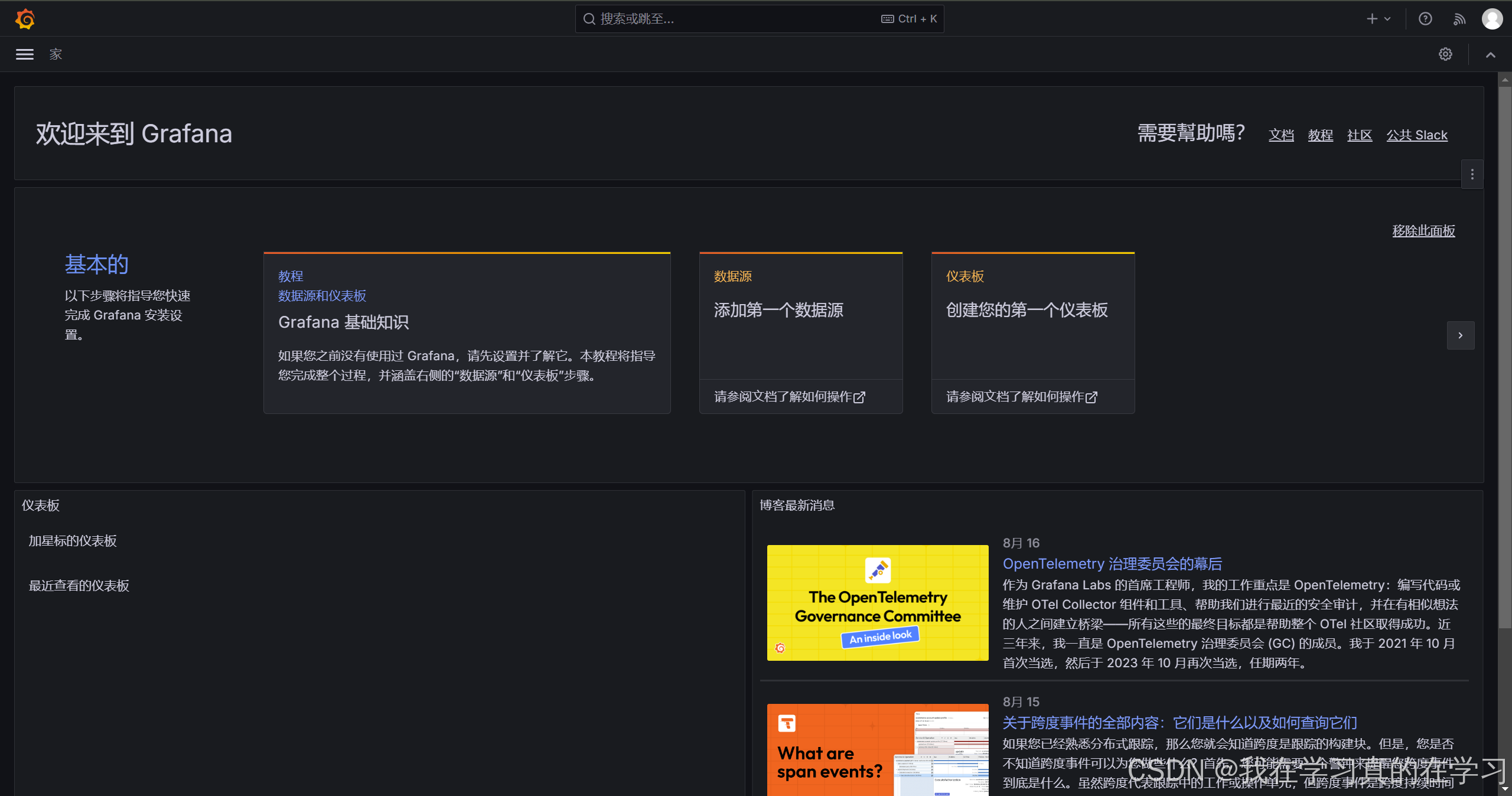Click the 8月 15 blog date

point(1021,702)
